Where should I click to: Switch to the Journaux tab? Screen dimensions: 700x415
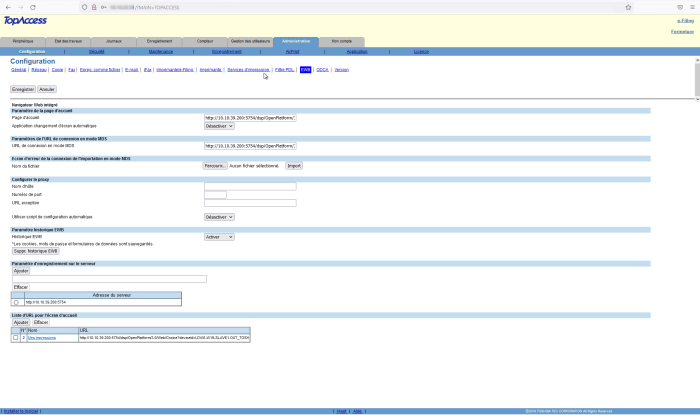113,41
